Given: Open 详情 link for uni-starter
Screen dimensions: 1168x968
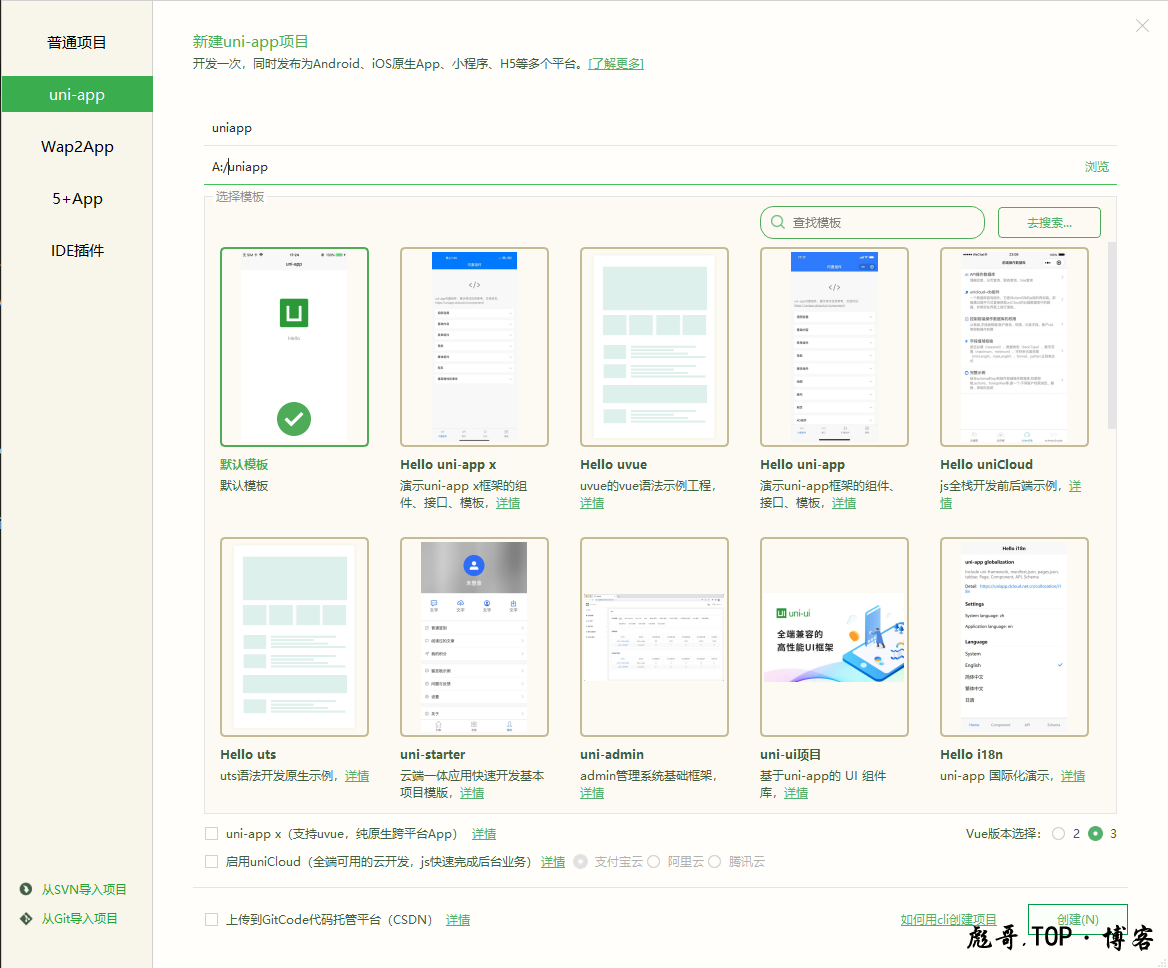Looking at the screenshot, I should 472,793.
